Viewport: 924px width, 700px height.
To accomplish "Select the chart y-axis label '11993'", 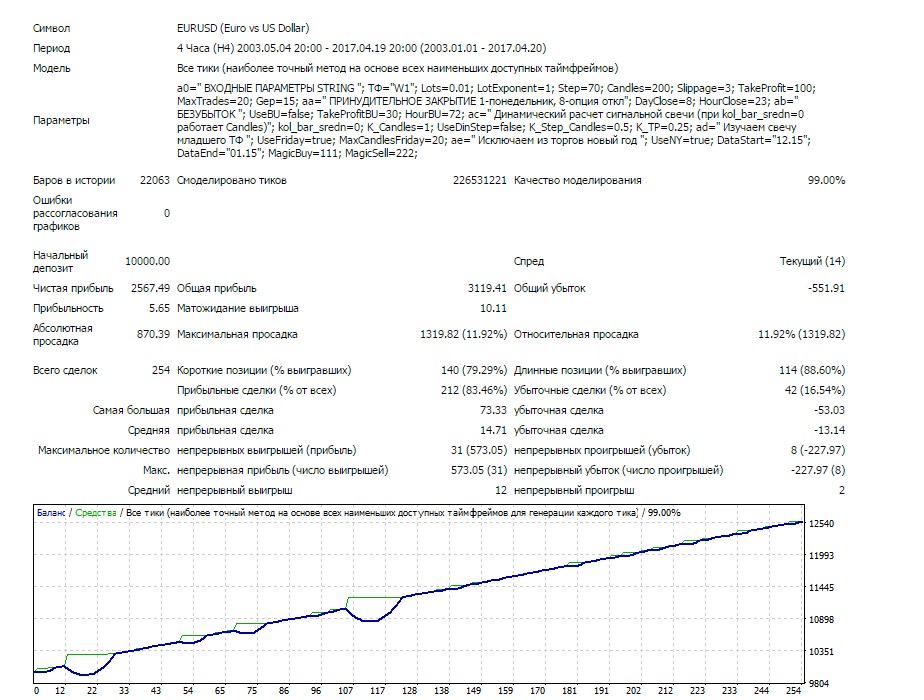I will (x=821, y=556).
